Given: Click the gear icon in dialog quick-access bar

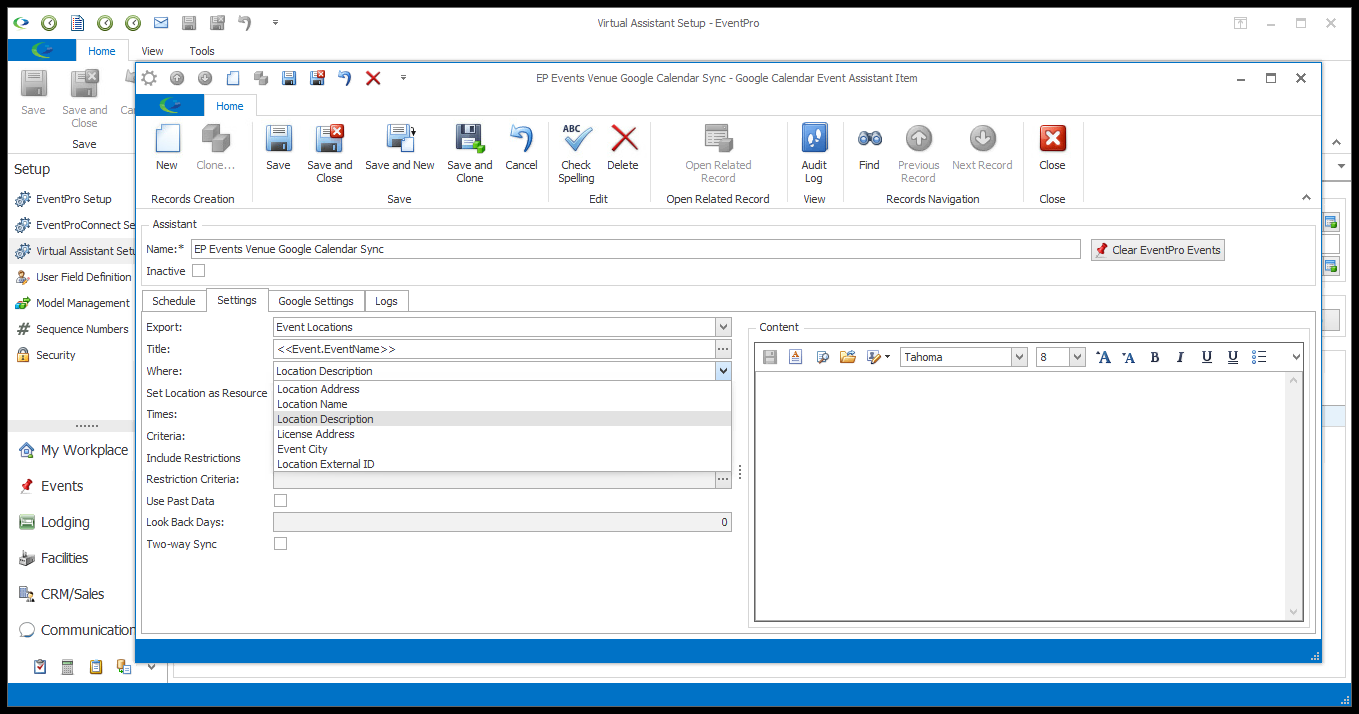Looking at the screenshot, I should click(x=149, y=78).
